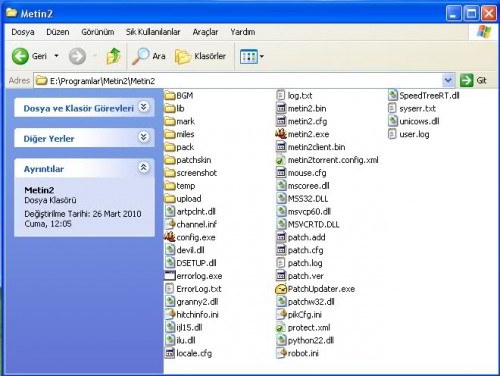Expand Dosya ve Klasör Görevleri panel

click(x=144, y=107)
